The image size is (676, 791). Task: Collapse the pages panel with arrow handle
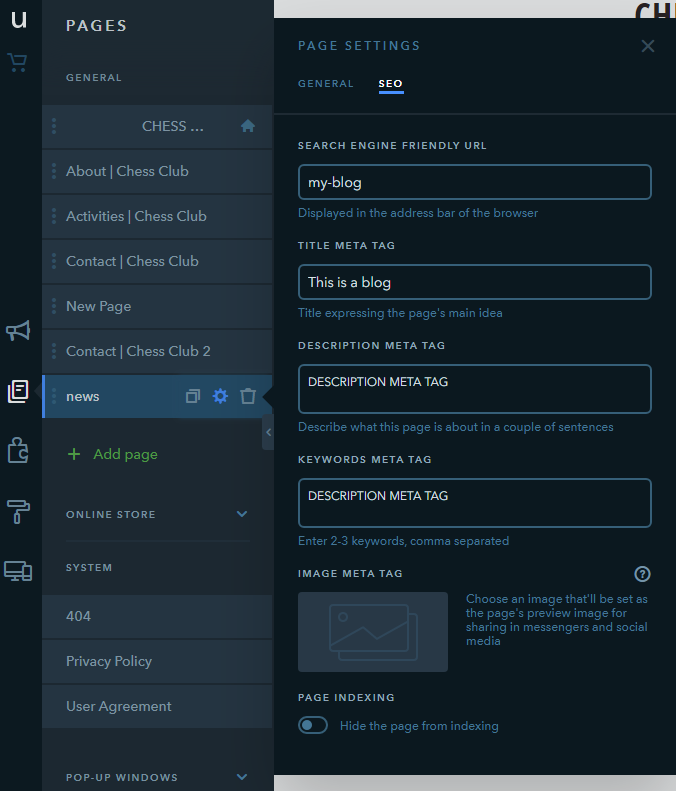tap(268, 432)
